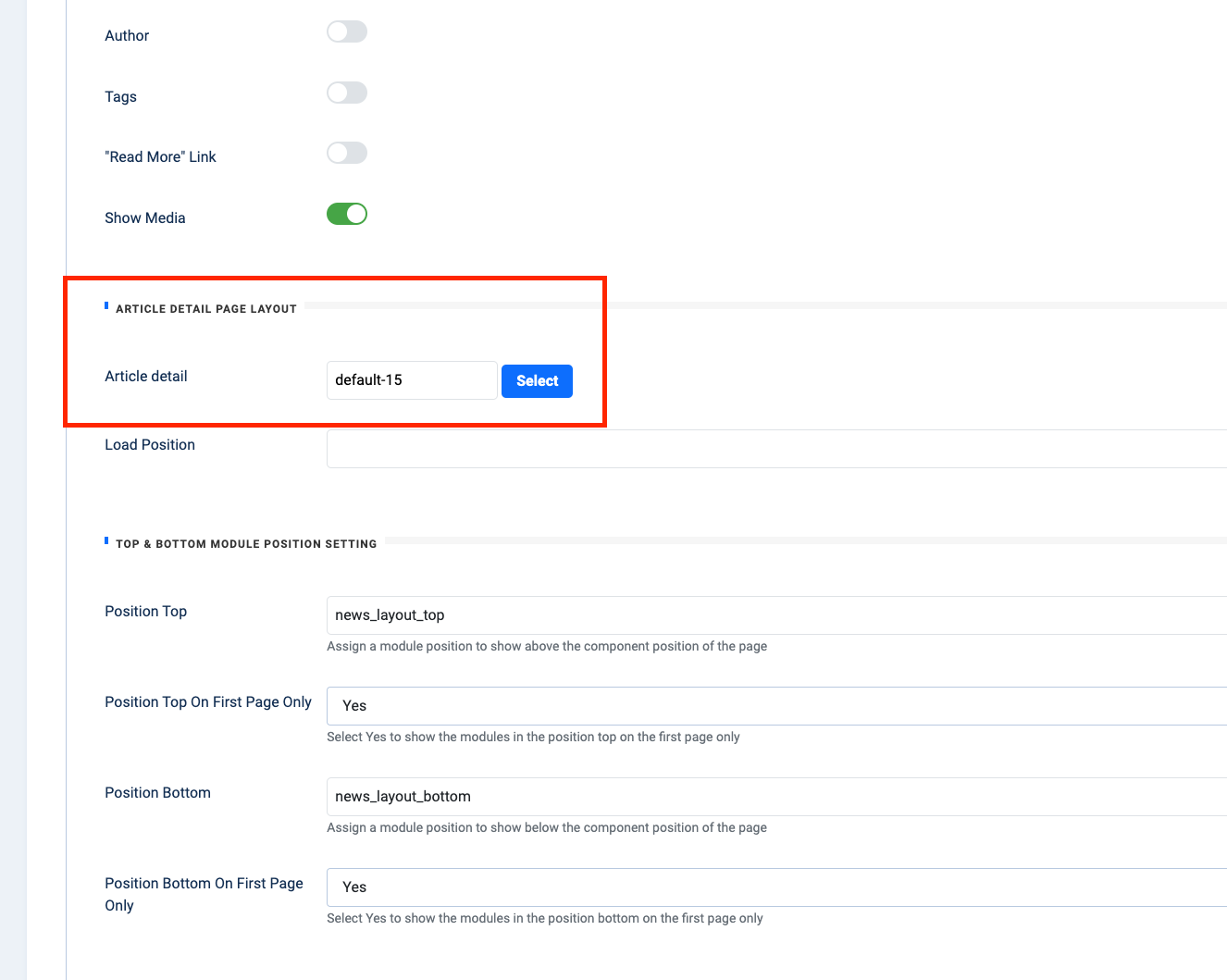
Task: Focus the empty Load Position input
Action: click(775, 449)
